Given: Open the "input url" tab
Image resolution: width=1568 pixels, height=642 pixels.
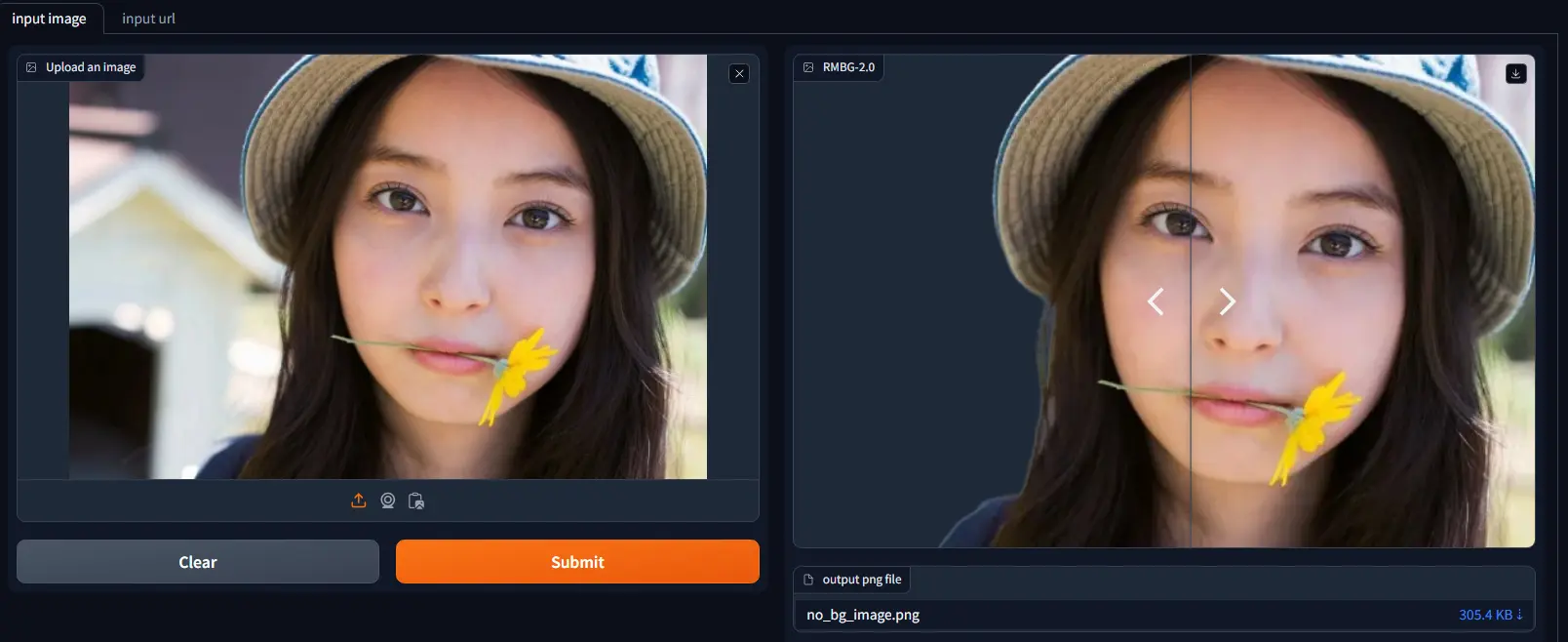Looking at the screenshot, I should [x=148, y=19].
